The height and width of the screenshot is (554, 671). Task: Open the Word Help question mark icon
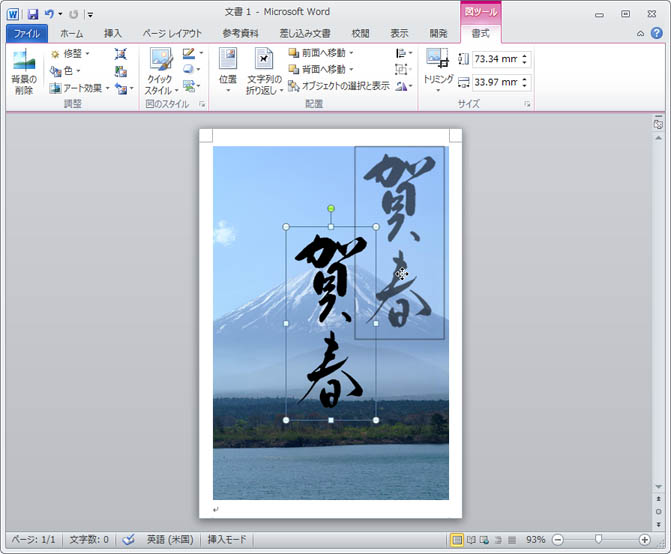coord(656,33)
